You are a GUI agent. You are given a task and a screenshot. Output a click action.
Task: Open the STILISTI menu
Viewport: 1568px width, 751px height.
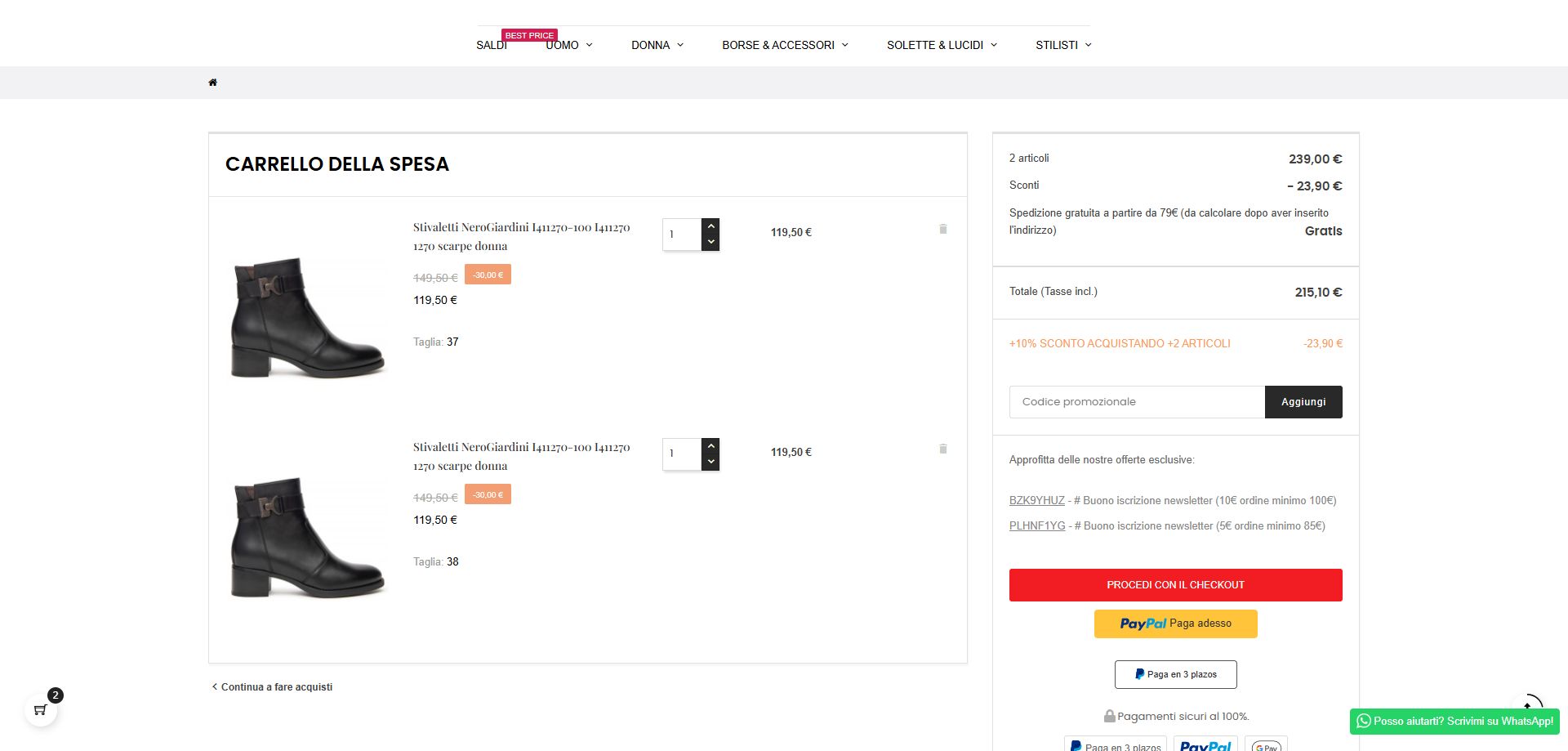(1063, 46)
